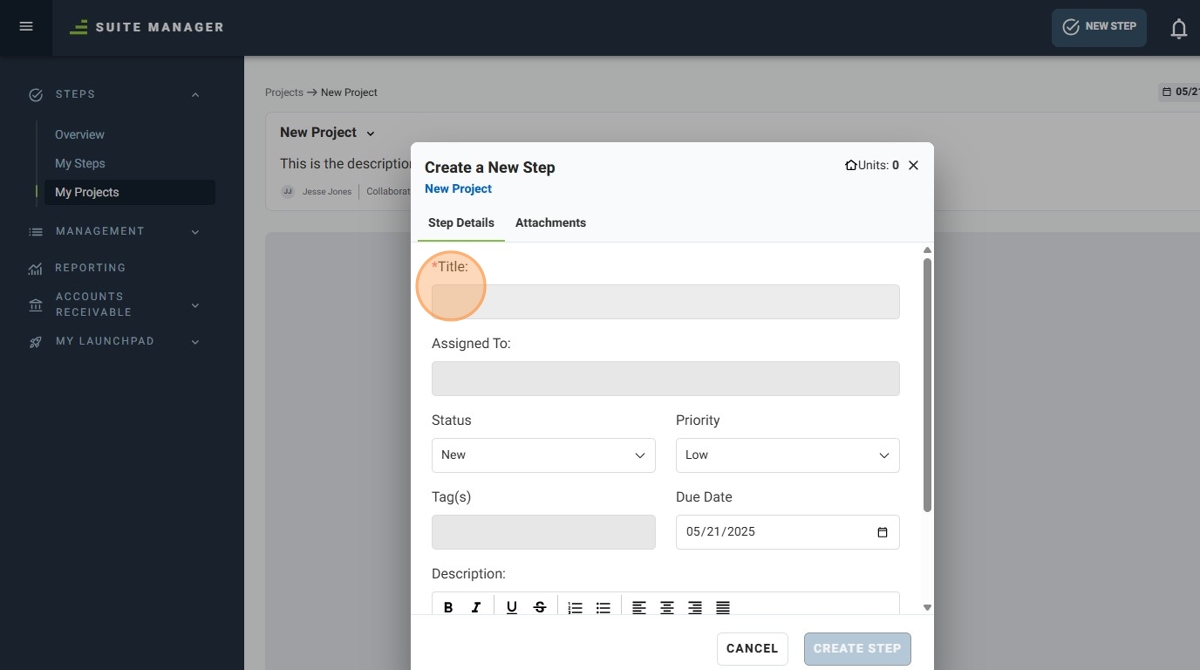The width and height of the screenshot is (1200, 670).
Task: Open the New Project link in dialog
Action: (458, 189)
